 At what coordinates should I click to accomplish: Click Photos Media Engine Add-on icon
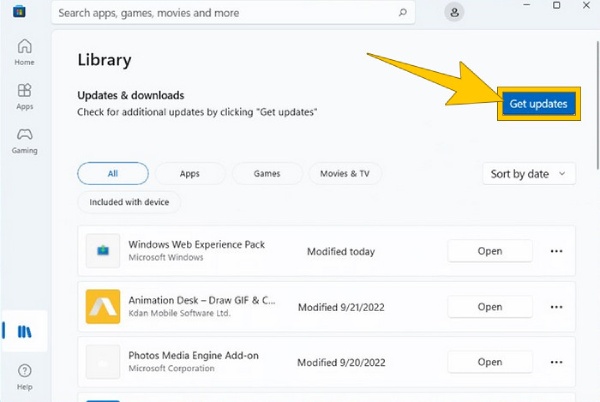103,362
